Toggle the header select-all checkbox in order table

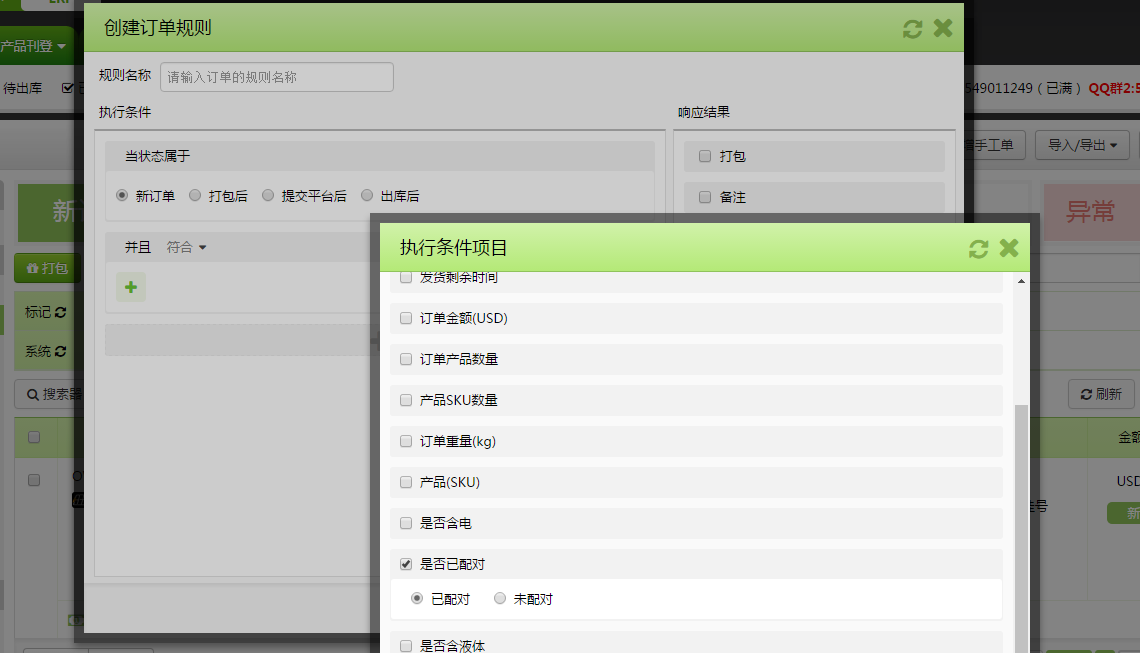pyautogui.click(x=33, y=437)
